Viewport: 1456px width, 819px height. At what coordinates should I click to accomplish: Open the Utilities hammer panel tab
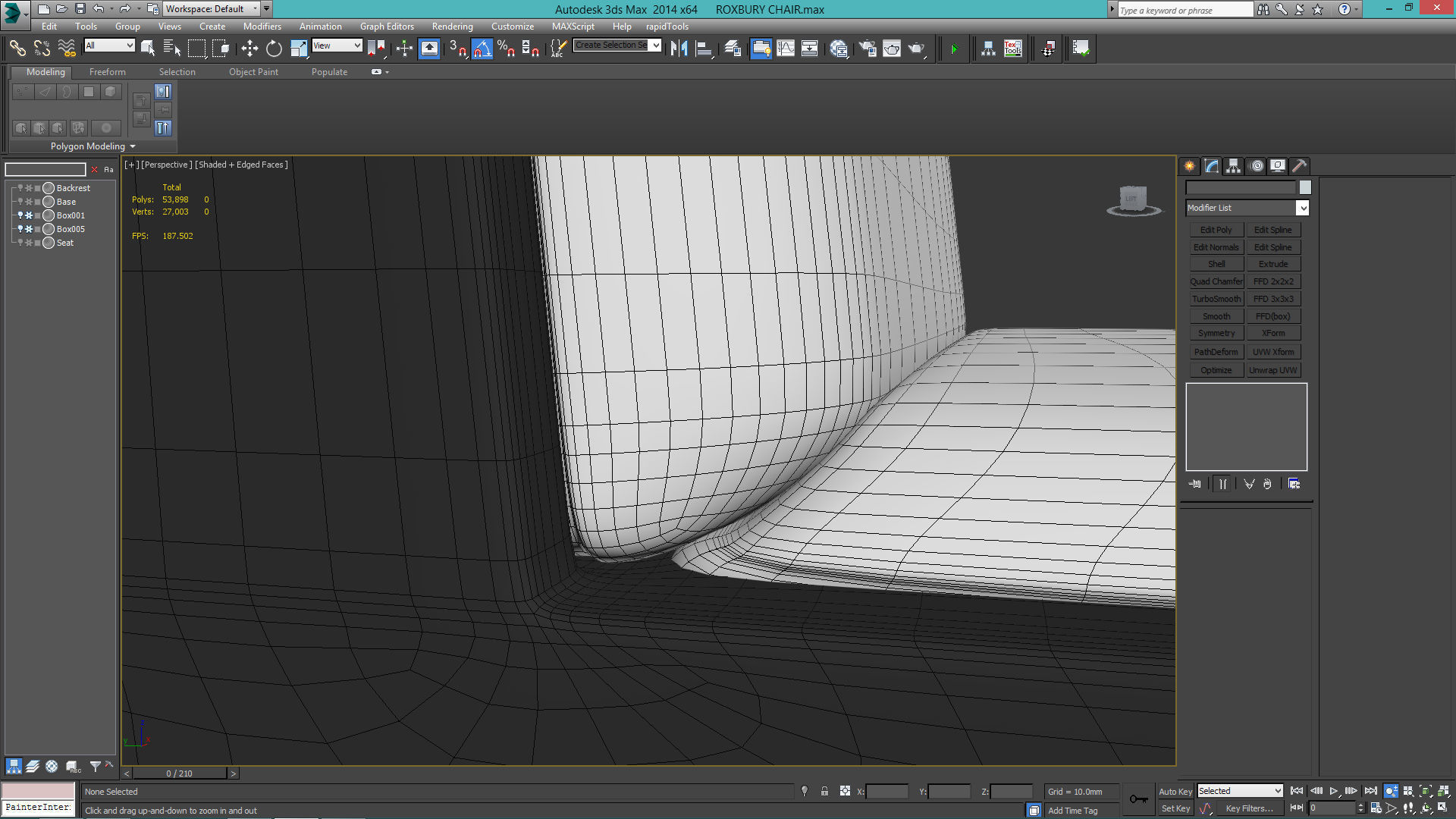(x=1299, y=166)
